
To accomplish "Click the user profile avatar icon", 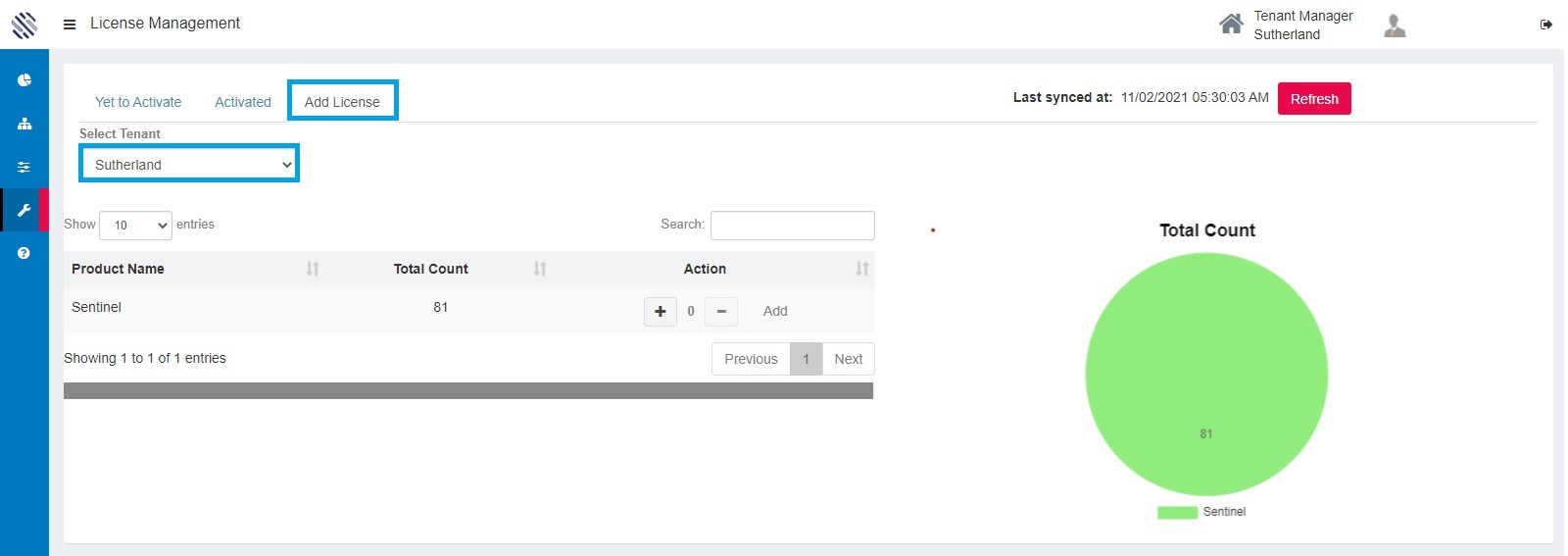I will (x=1395, y=25).
